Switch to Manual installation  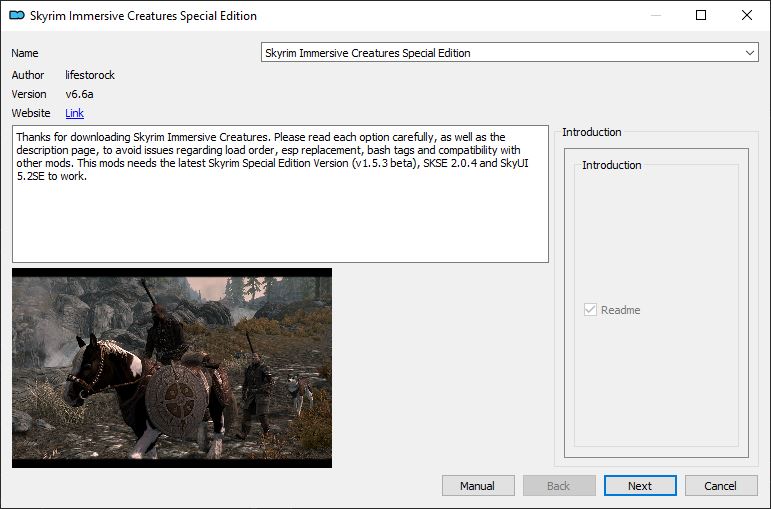click(x=478, y=486)
